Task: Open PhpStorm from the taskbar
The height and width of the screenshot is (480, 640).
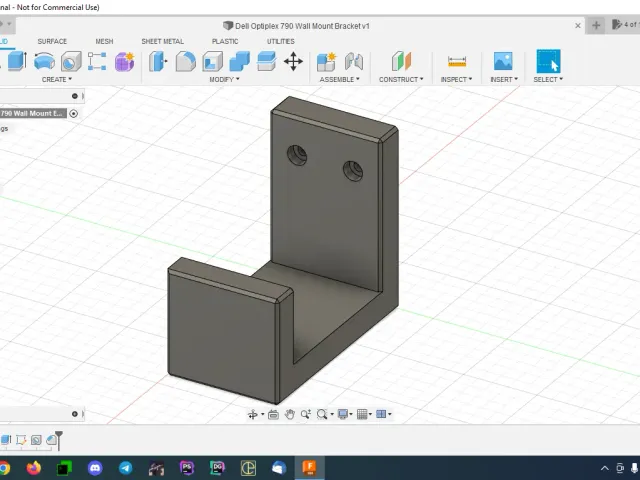Action: [x=187, y=468]
